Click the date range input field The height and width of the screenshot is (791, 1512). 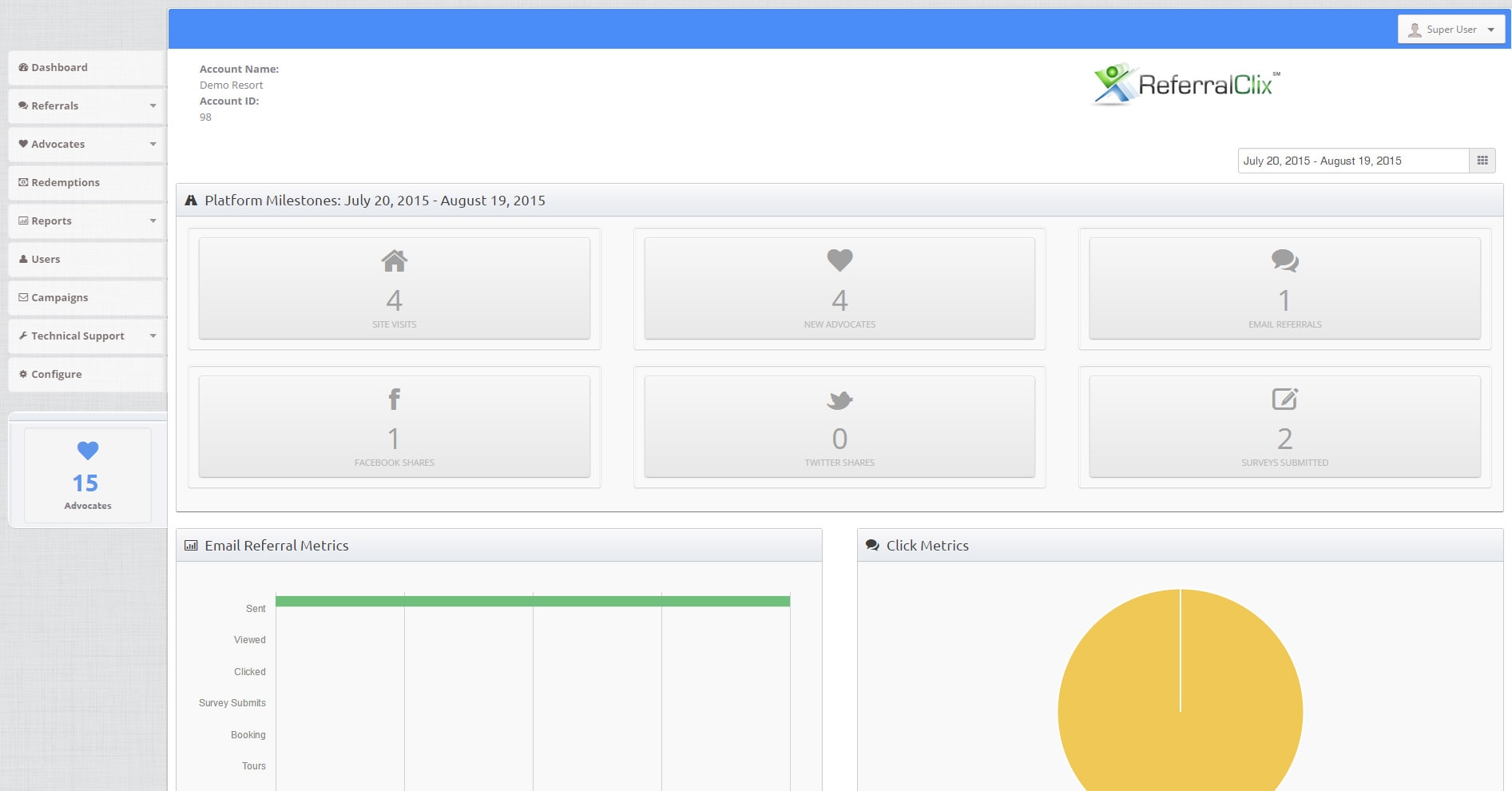1354,161
